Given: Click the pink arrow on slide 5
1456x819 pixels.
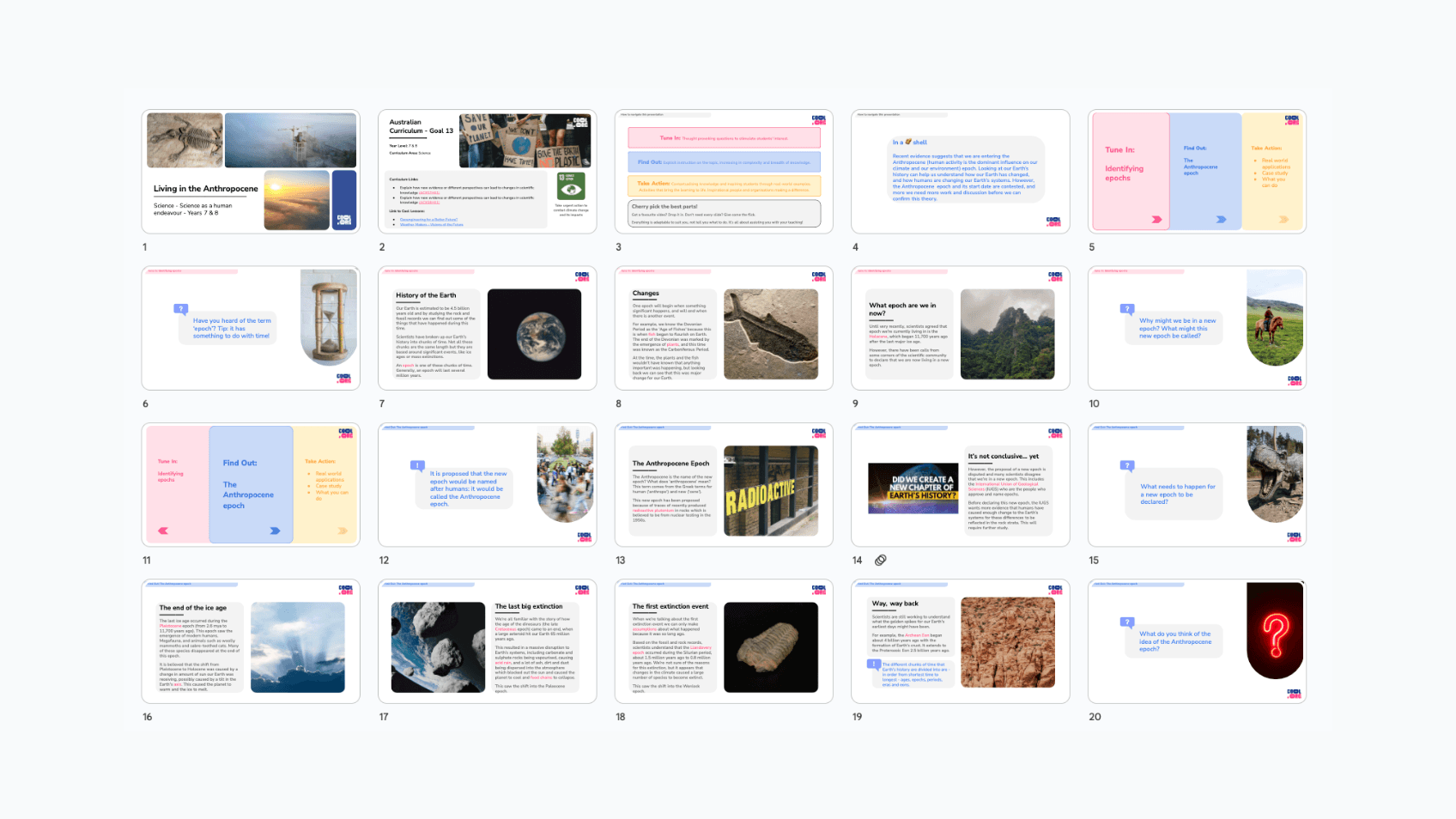Looking at the screenshot, I should tap(1156, 220).
